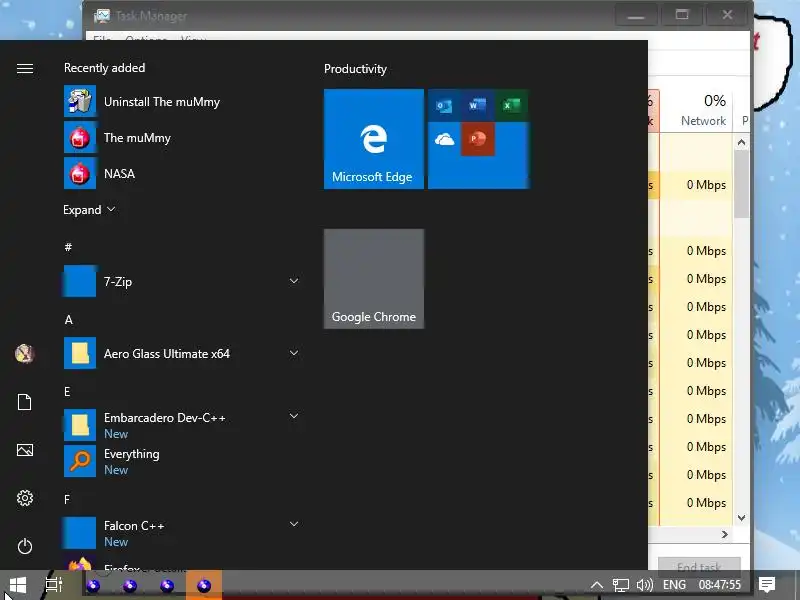Open OneDrive in the Office tile

click(444, 139)
